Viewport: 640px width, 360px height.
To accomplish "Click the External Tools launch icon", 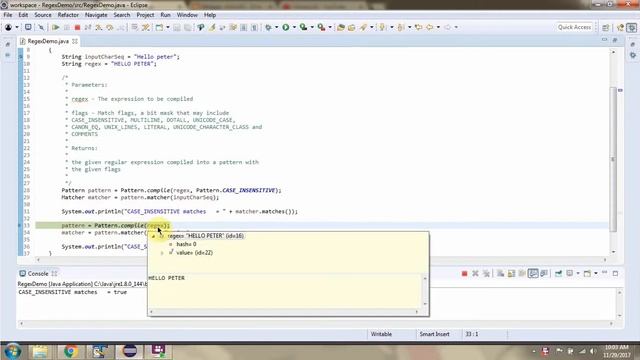I will 322,27.
